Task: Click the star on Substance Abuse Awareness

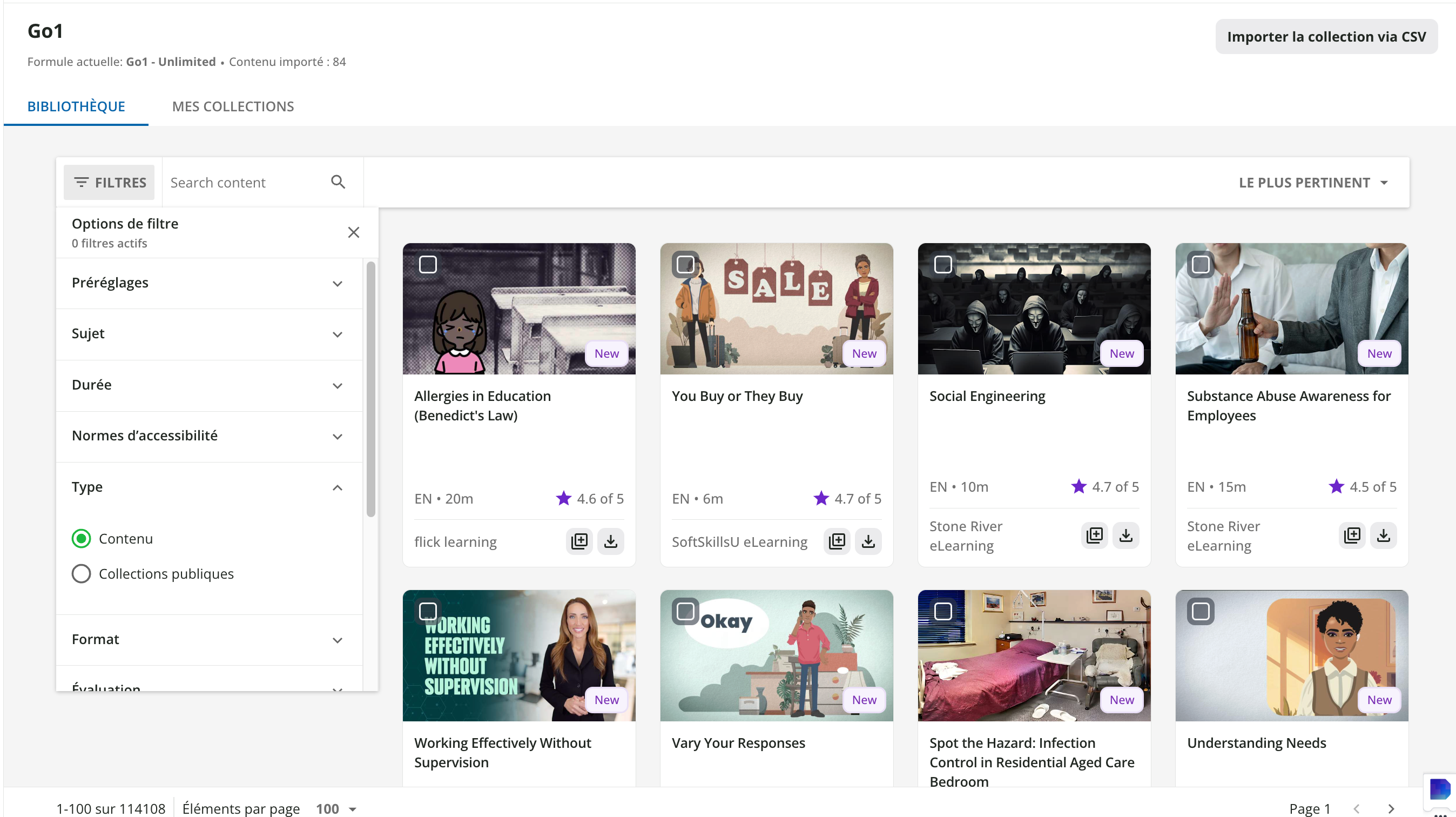Action: [x=1337, y=486]
